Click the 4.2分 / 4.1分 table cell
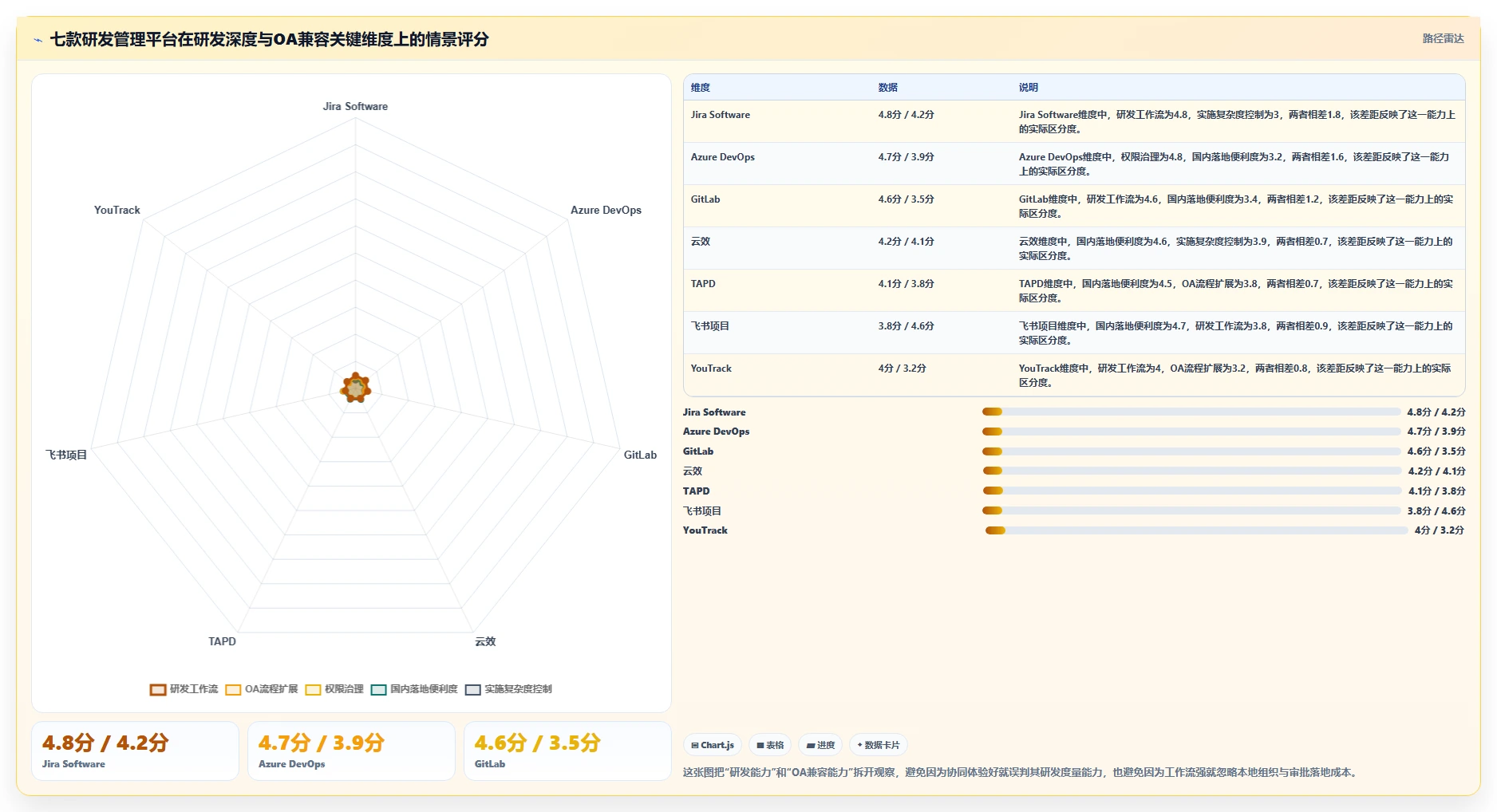 pyautogui.click(x=906, y=242)
